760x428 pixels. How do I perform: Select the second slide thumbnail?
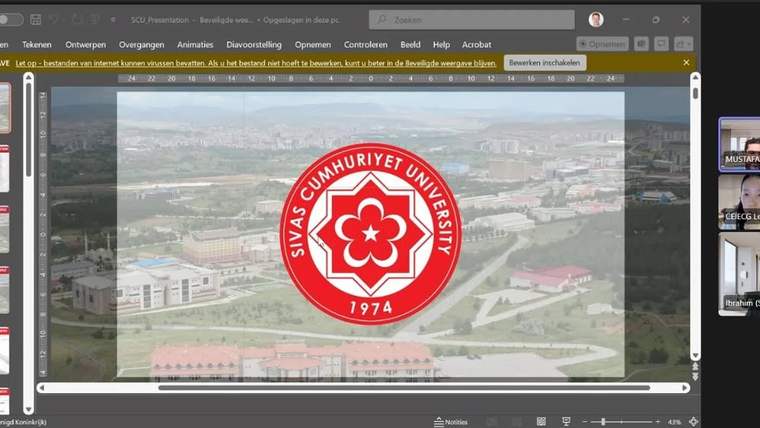4,168
